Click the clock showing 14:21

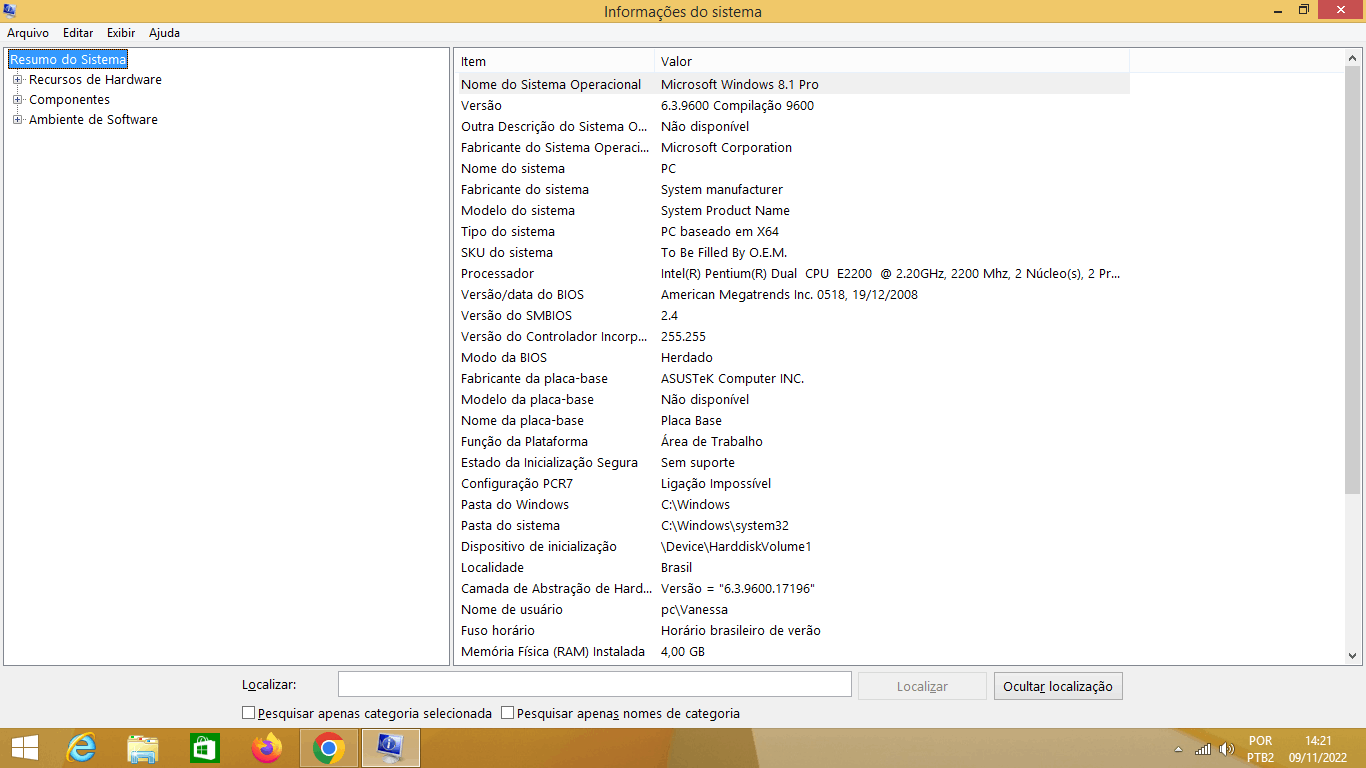click(1318, 741)
